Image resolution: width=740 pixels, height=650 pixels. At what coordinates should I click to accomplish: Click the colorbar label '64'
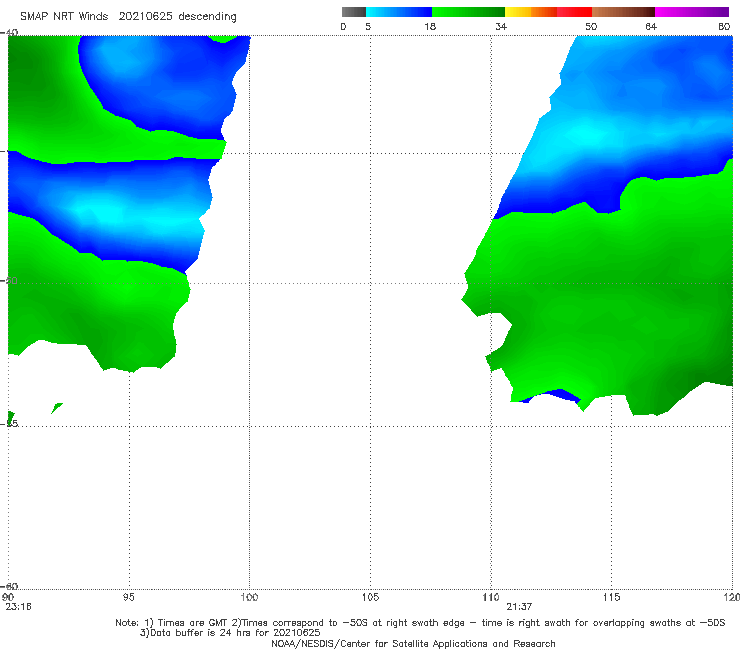click(651, 26)
